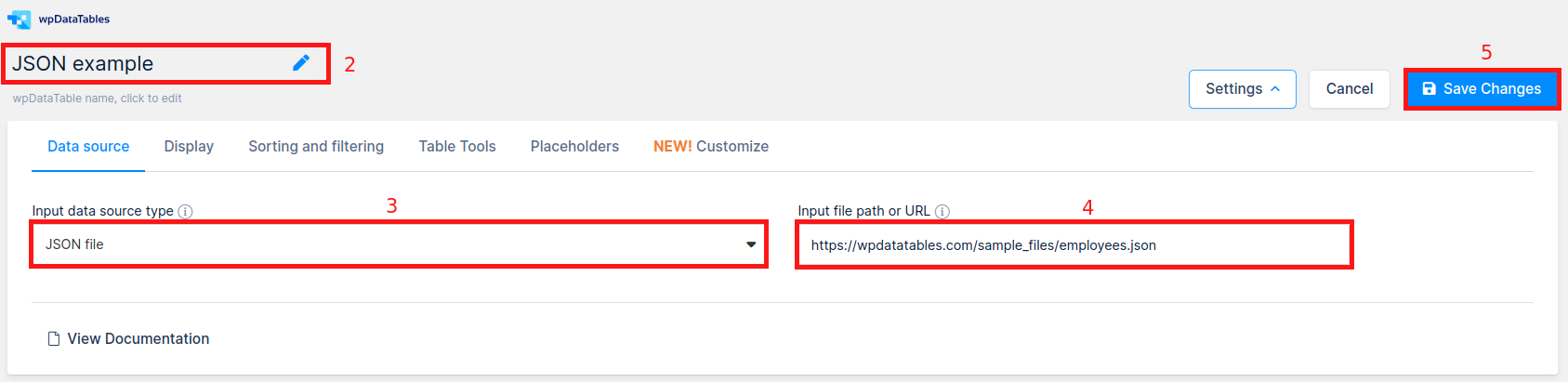The width and height of the screenshot is (1568, 382).
Task: Click the document icon beside View Documentation
Action: [54, 339]
